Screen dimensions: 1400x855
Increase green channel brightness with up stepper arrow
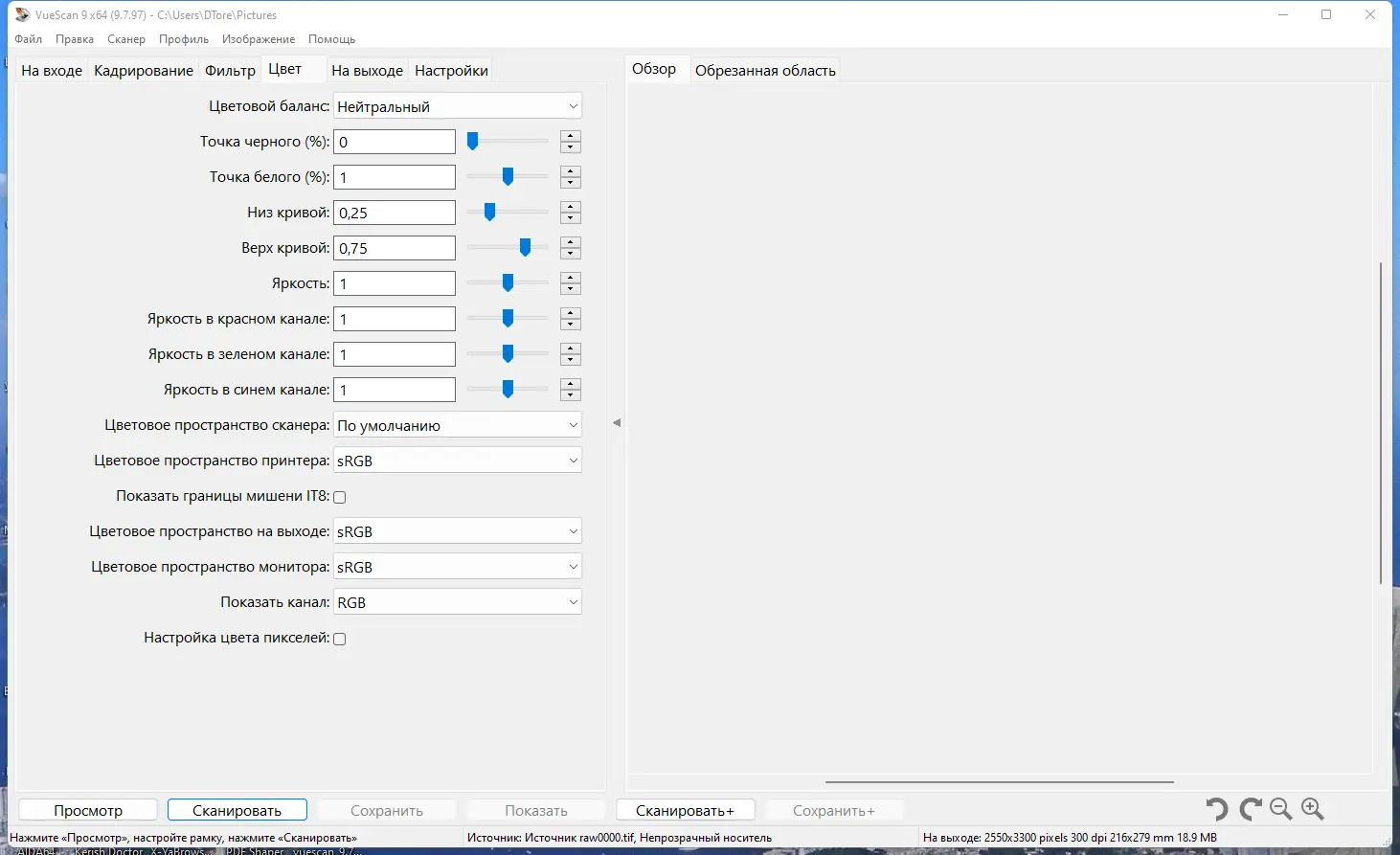[571, 349]
